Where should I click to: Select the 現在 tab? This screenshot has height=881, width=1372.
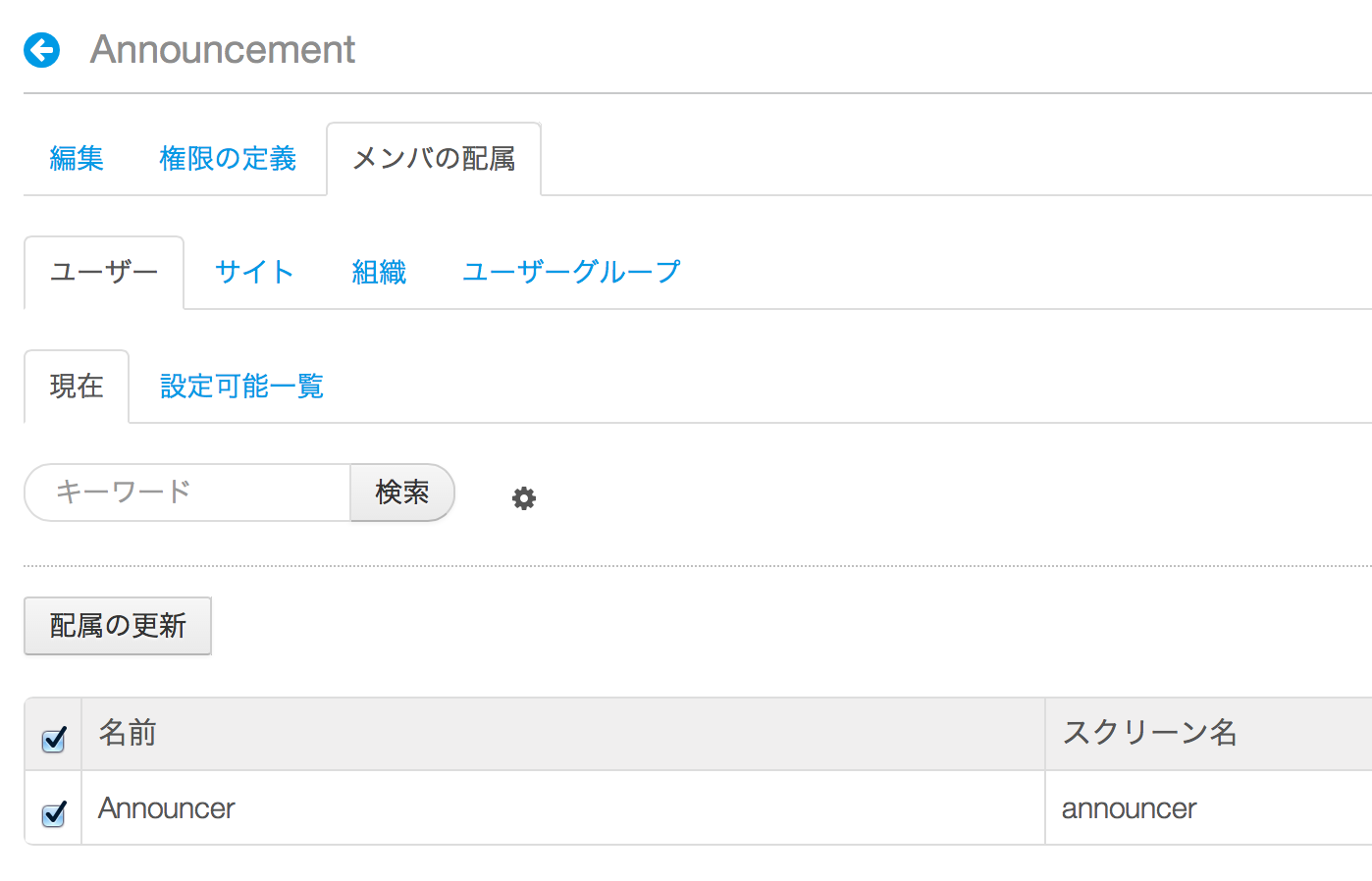tap(77, 387)
